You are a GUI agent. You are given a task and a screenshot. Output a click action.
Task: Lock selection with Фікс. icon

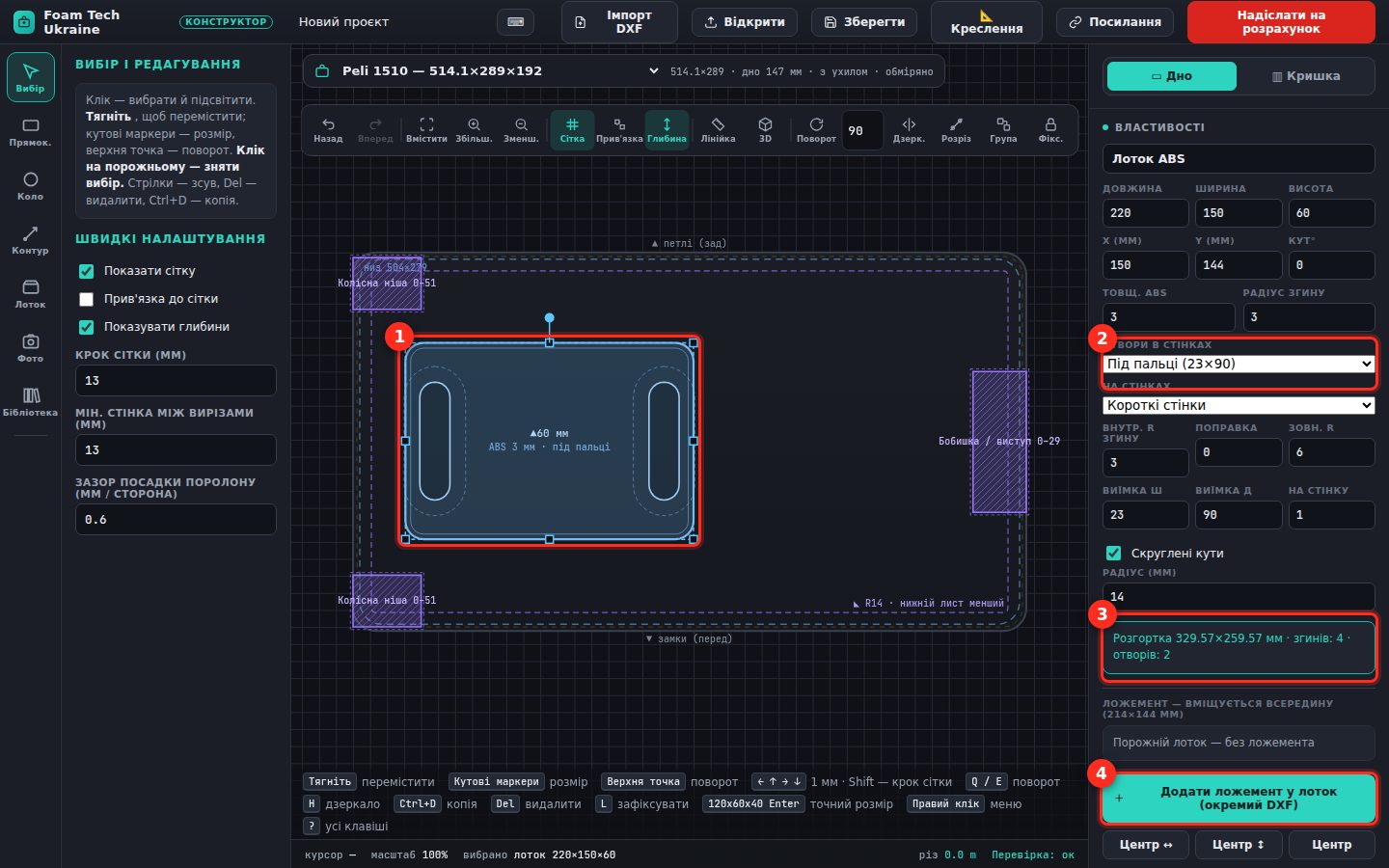pos(1050,130)
